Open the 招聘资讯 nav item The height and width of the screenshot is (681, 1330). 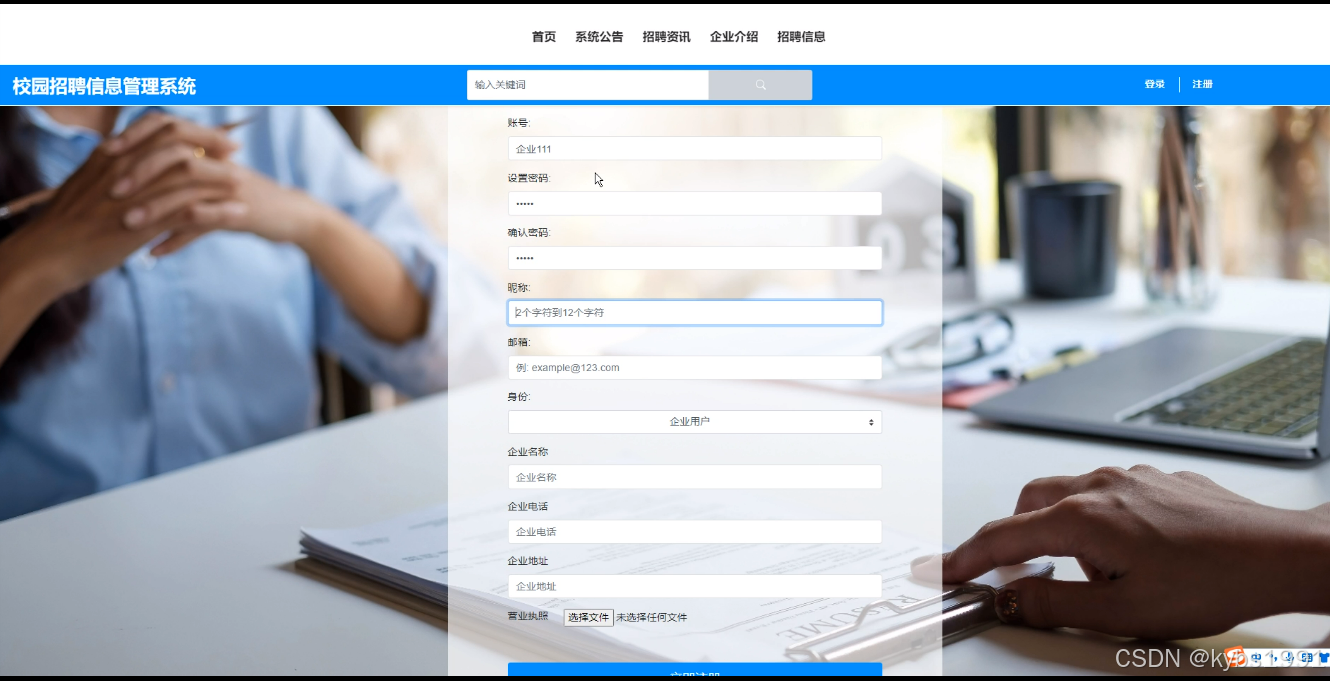click(666, 37)
